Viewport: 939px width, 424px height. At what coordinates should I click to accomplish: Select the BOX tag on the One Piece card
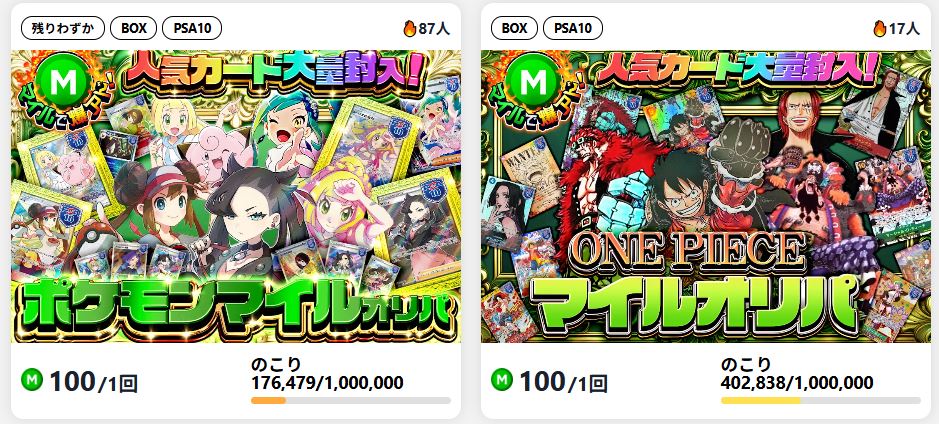tap(514, 28)
